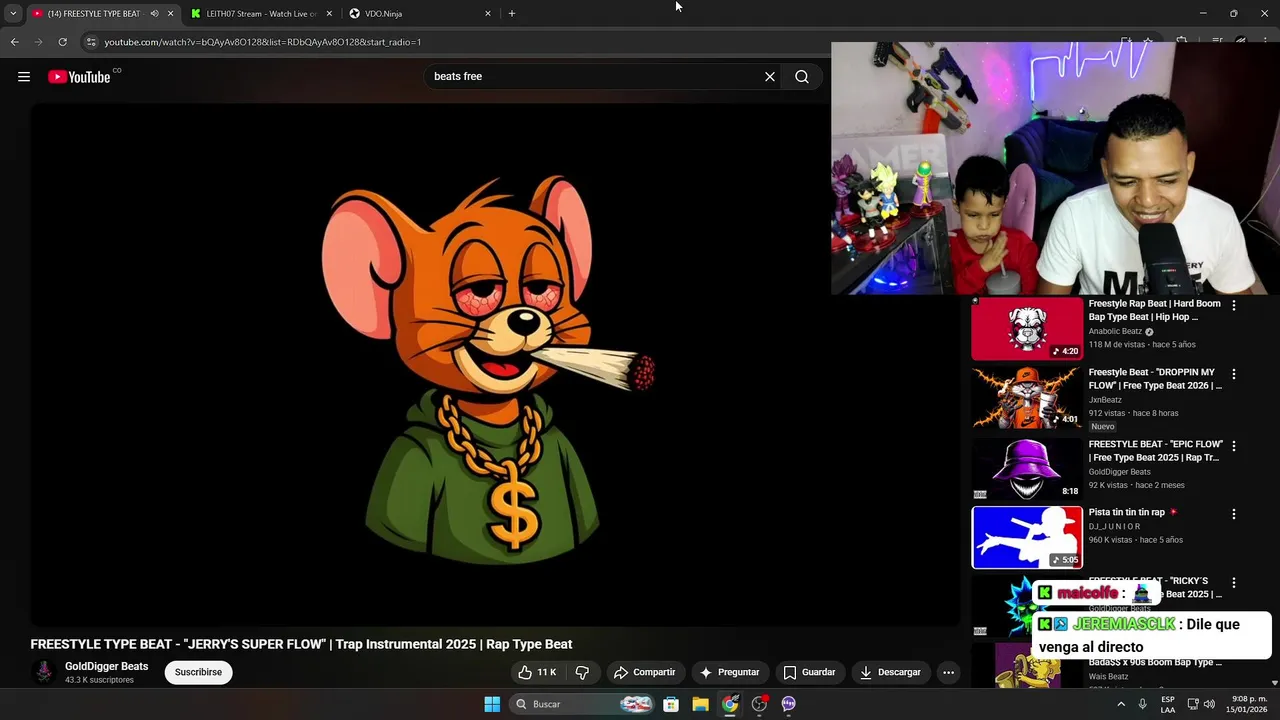
Task: Mute the YouTube tab via speaker icon
Action: click(154, 14)
